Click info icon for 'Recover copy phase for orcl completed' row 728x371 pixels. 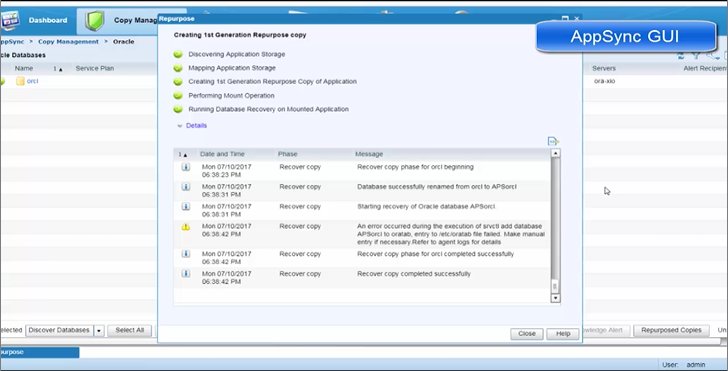[x=185, y=254]
